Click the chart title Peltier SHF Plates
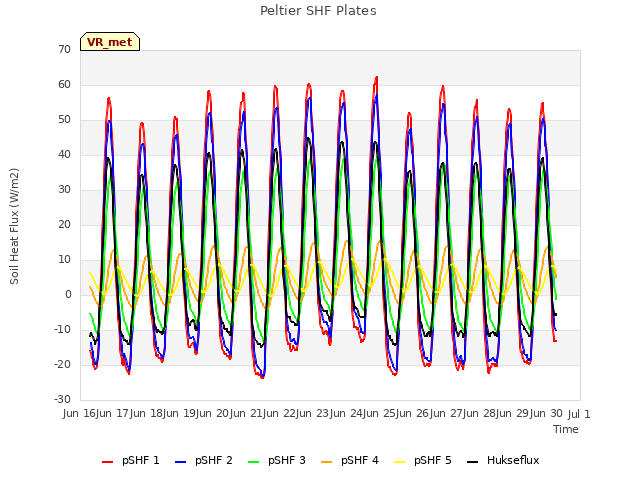This screenshot has height=480, width=640. pyautogui.click(x=318, y=11)
